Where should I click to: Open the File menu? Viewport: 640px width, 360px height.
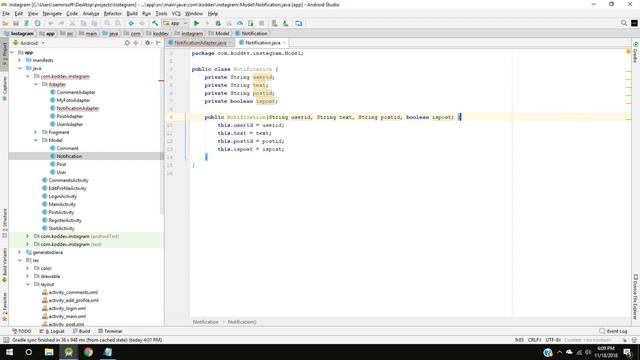pyautogui.click(x=6, y=13)
